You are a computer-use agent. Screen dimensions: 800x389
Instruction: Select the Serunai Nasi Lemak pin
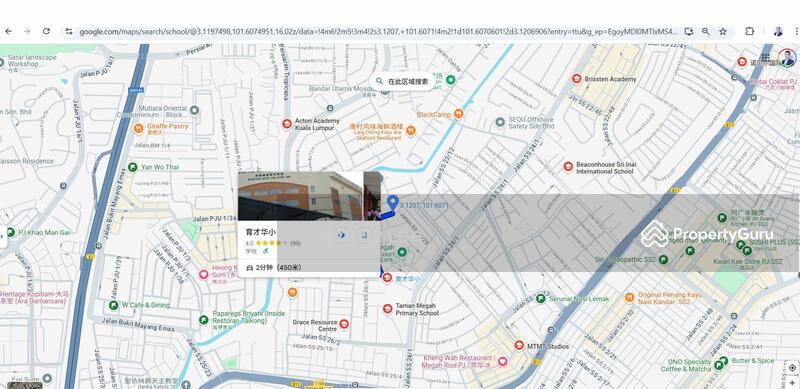pyautogui.click(x=541, y=299)
